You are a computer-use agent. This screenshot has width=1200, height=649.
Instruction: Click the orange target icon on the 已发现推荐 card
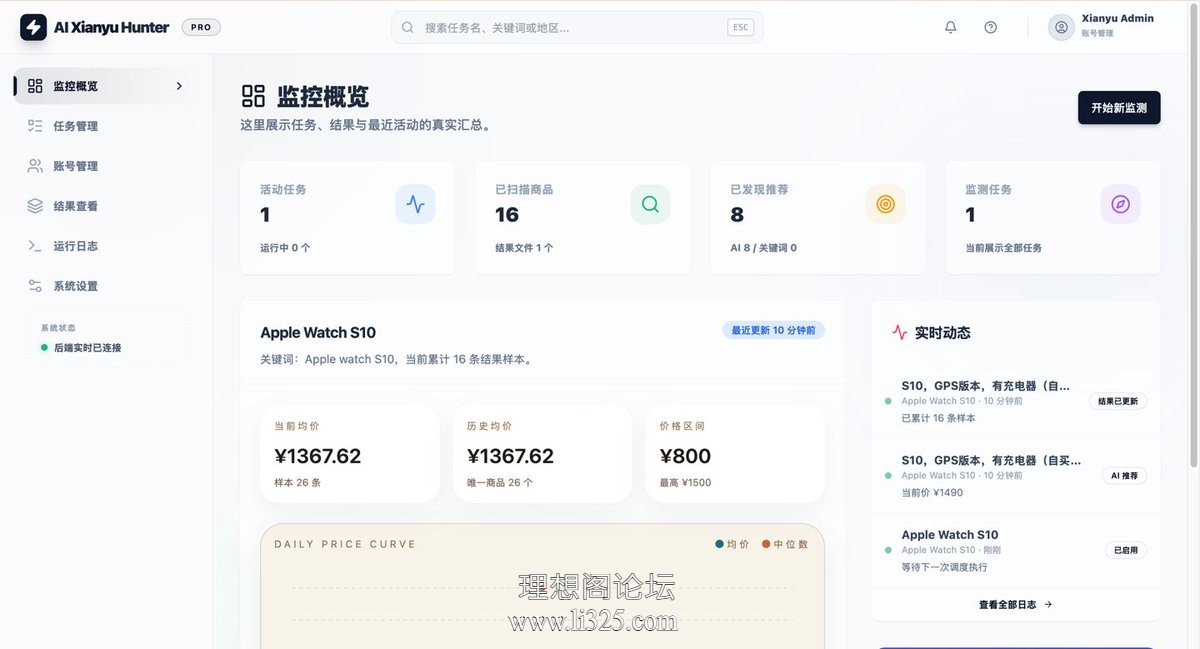885,204
